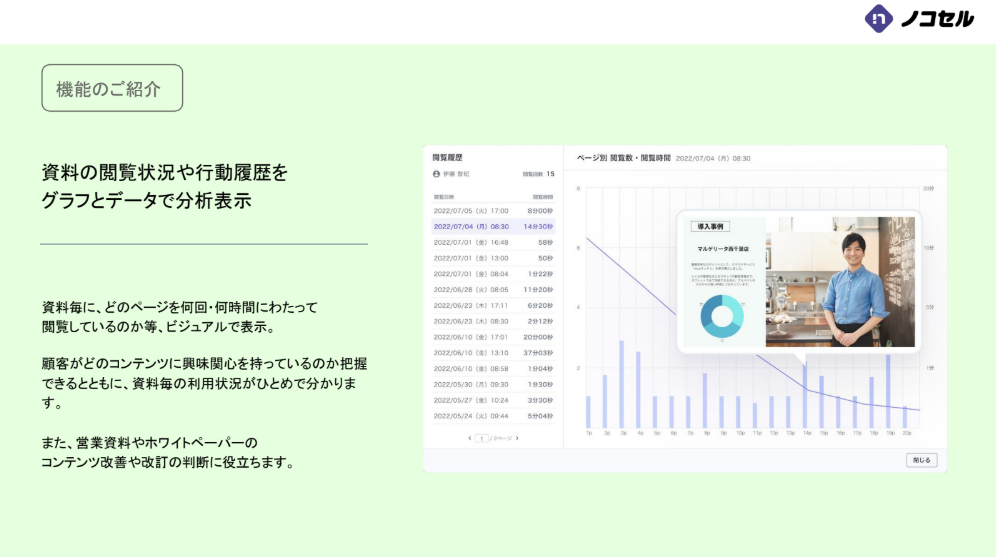Click the Nocosell logo icon
Viewport: 996px width, 557px height.
[x=878, y=18]
